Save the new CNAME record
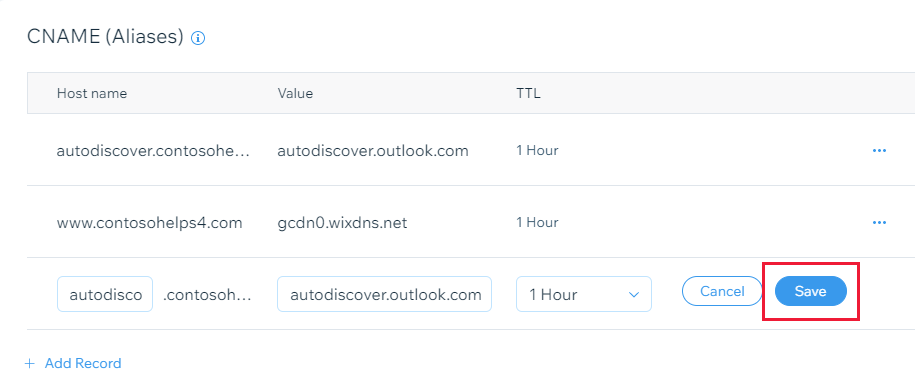The width and height of the screenshot is (915, 386). tap(811, 291)
